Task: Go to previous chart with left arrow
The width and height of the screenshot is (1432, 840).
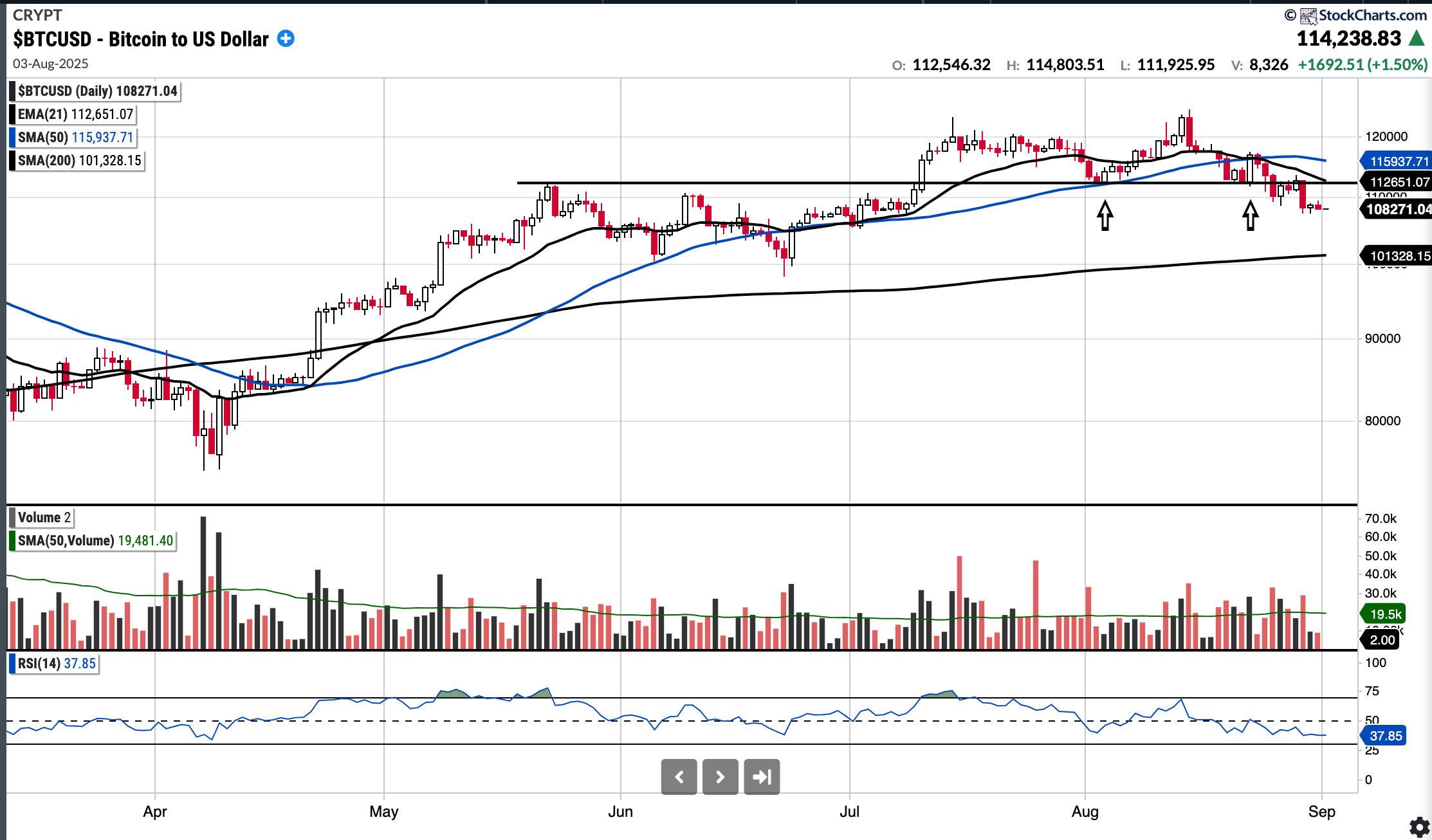Action: point(679,777)
